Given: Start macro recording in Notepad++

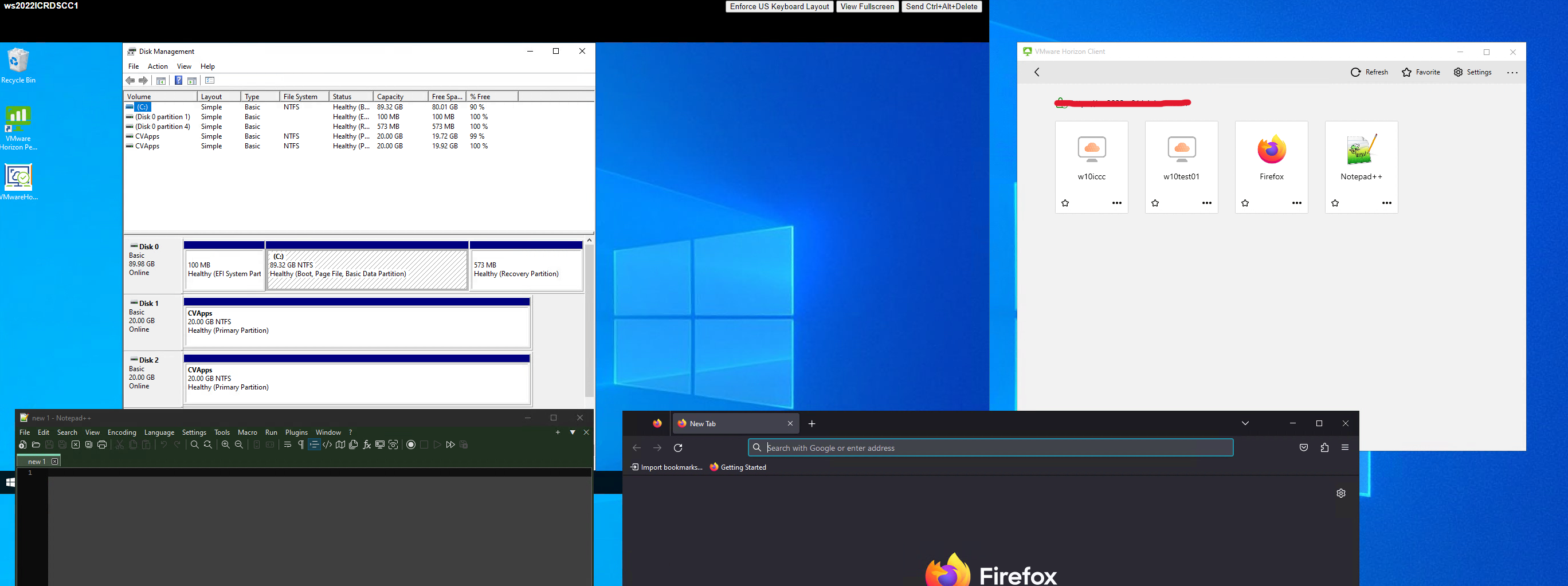Looking at the screenshot, I should tap(411, 445).
